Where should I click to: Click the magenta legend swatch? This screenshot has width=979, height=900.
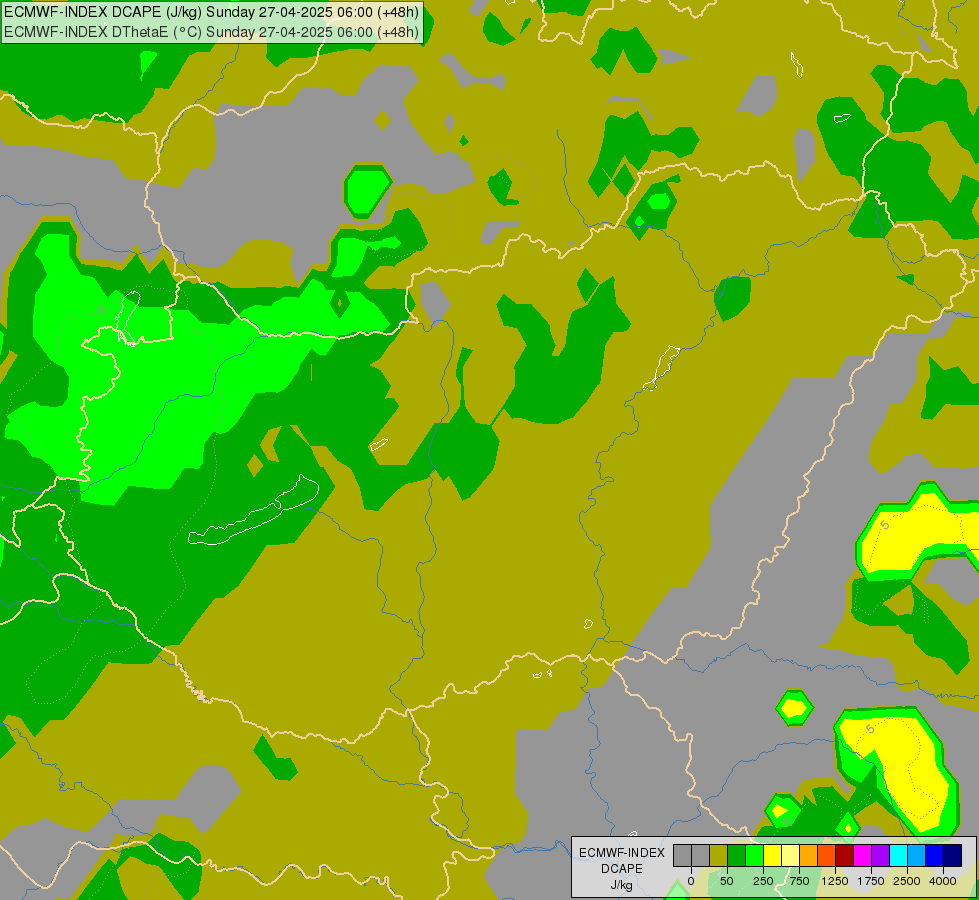tap(863, 855)
